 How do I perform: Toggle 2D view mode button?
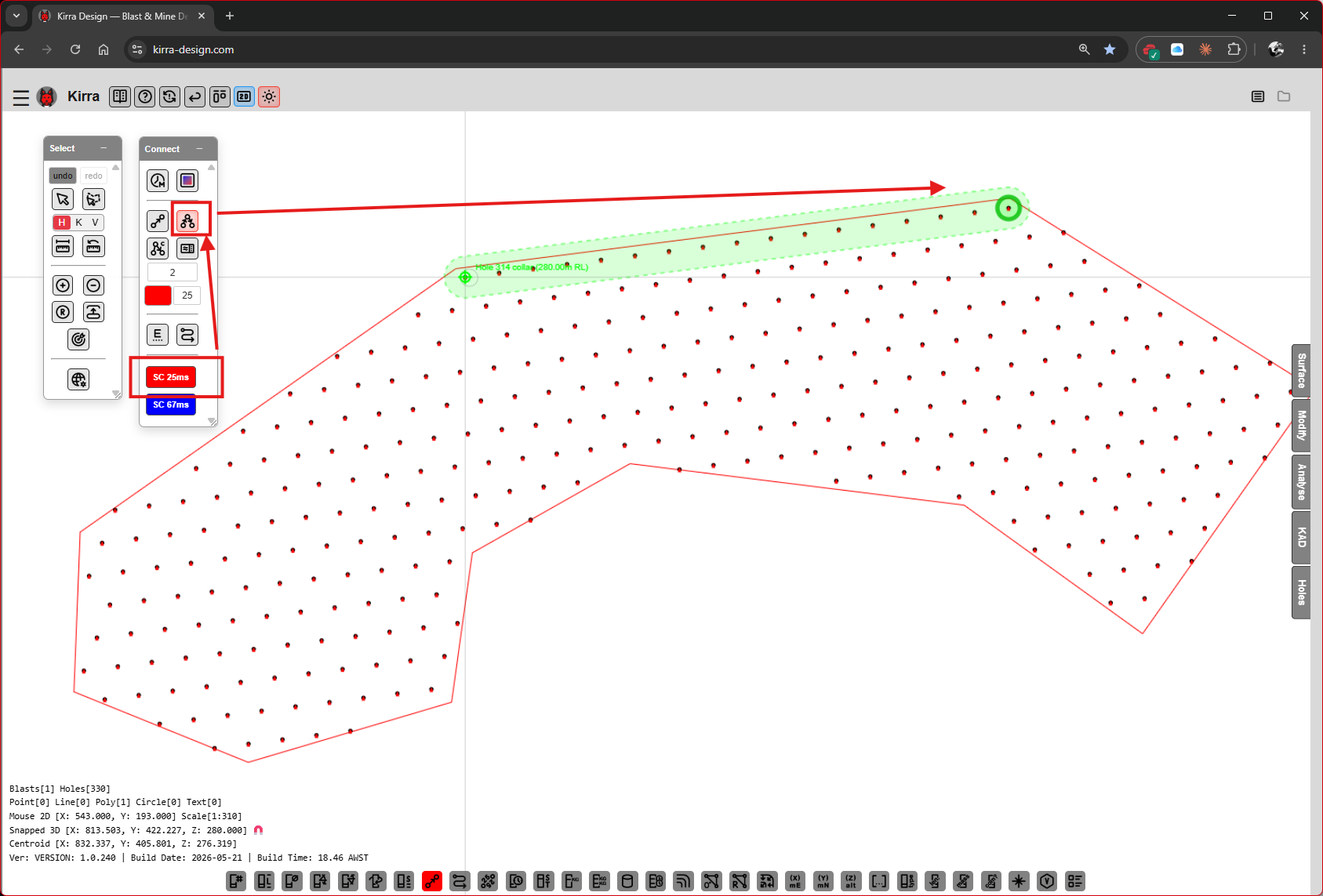(x=245, y=96)
